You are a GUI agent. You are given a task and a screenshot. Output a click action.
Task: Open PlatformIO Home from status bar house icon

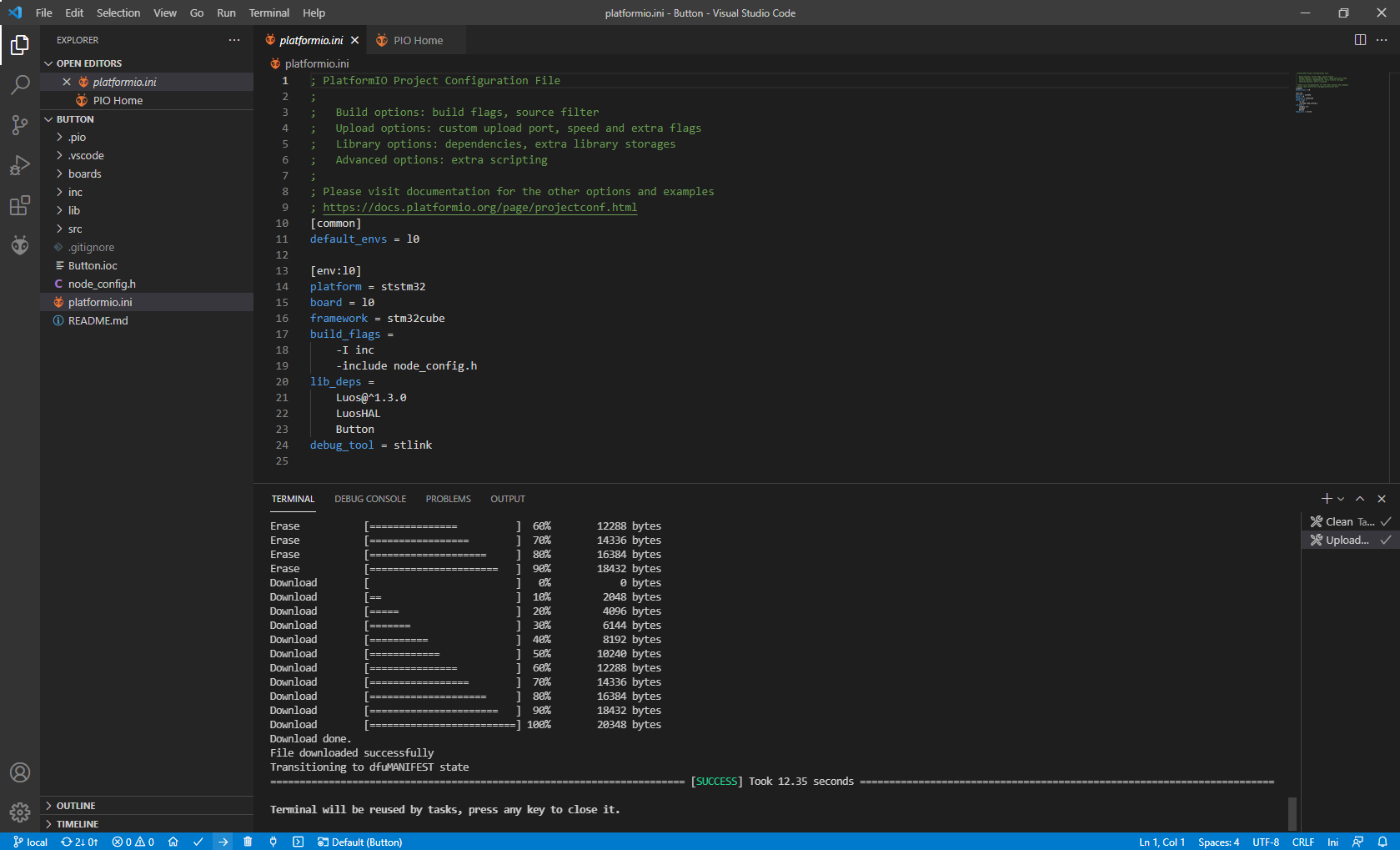tap(173, 842)
